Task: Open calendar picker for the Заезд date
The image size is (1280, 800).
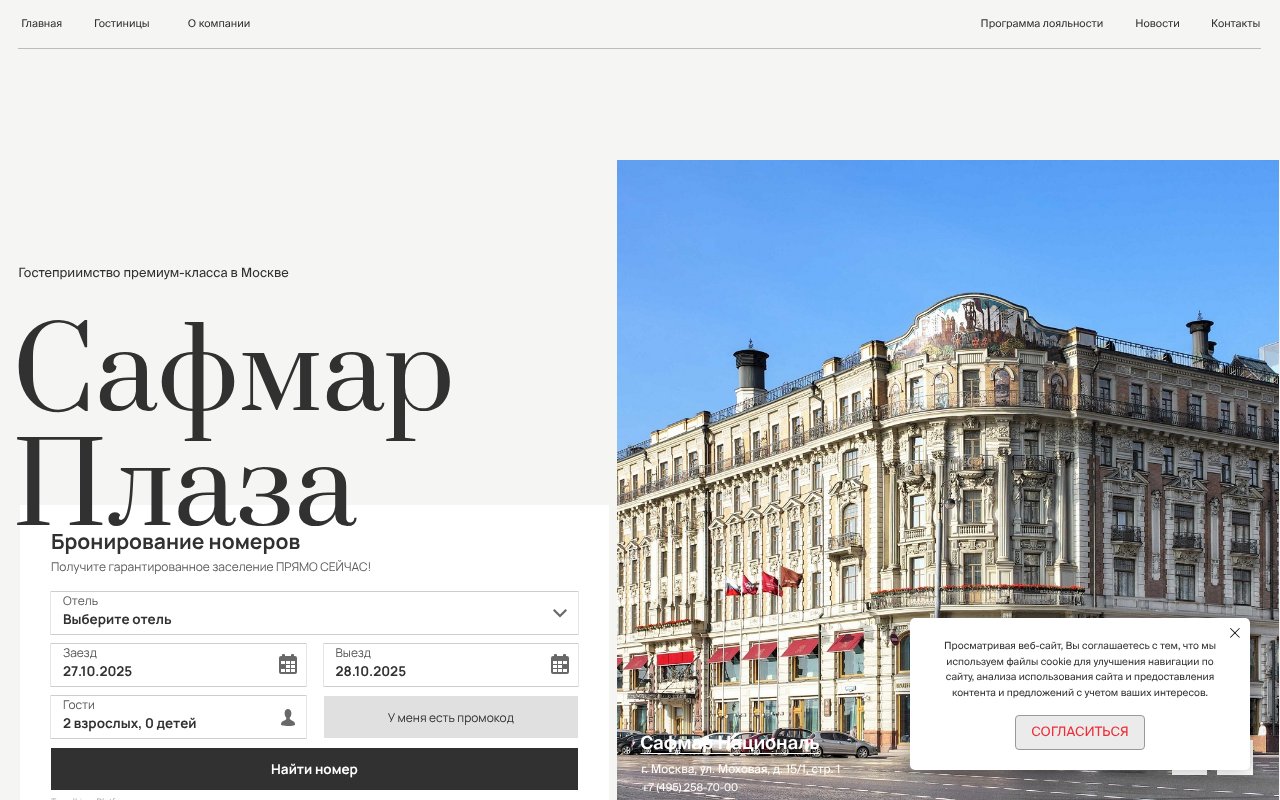Action: (288, 664)
